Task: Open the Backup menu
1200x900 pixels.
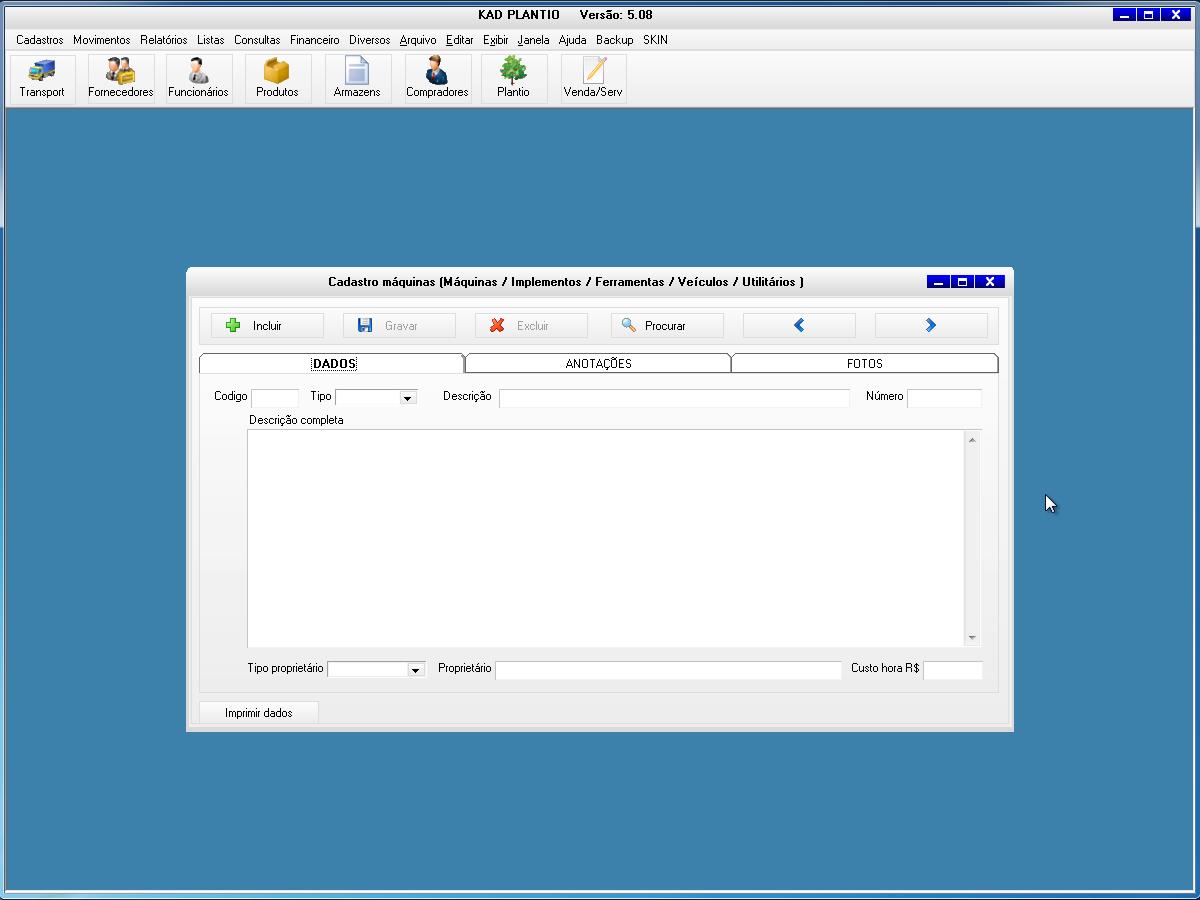Action: [615, 40]
